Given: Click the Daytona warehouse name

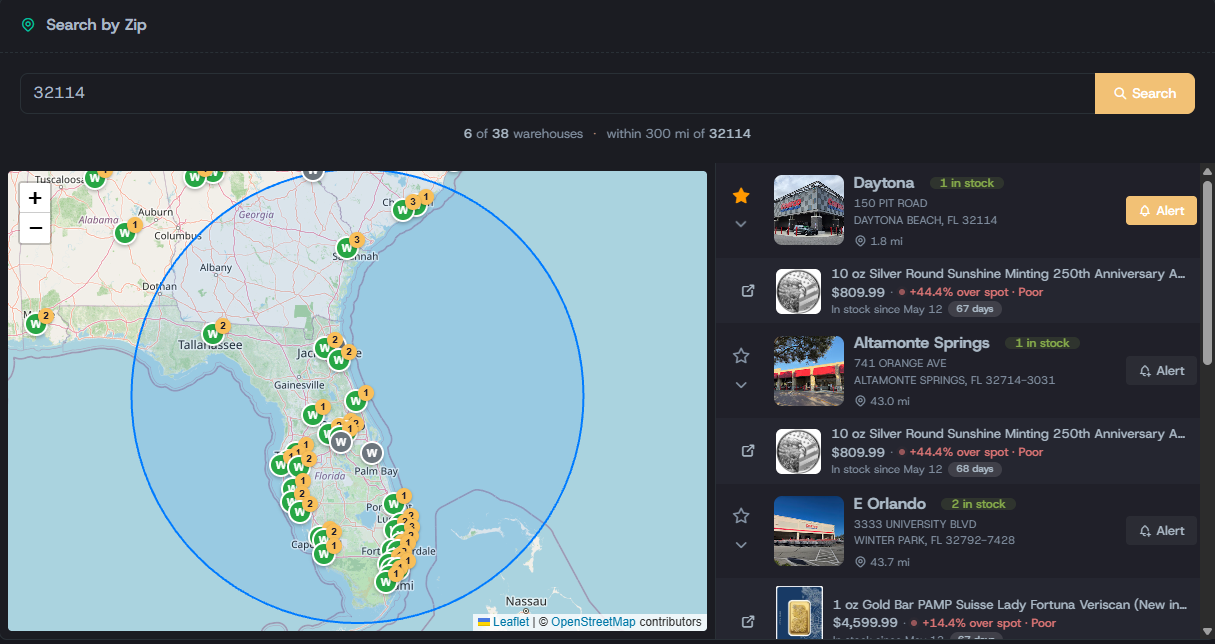Looking at the screenshot, I should coord(884,183).
